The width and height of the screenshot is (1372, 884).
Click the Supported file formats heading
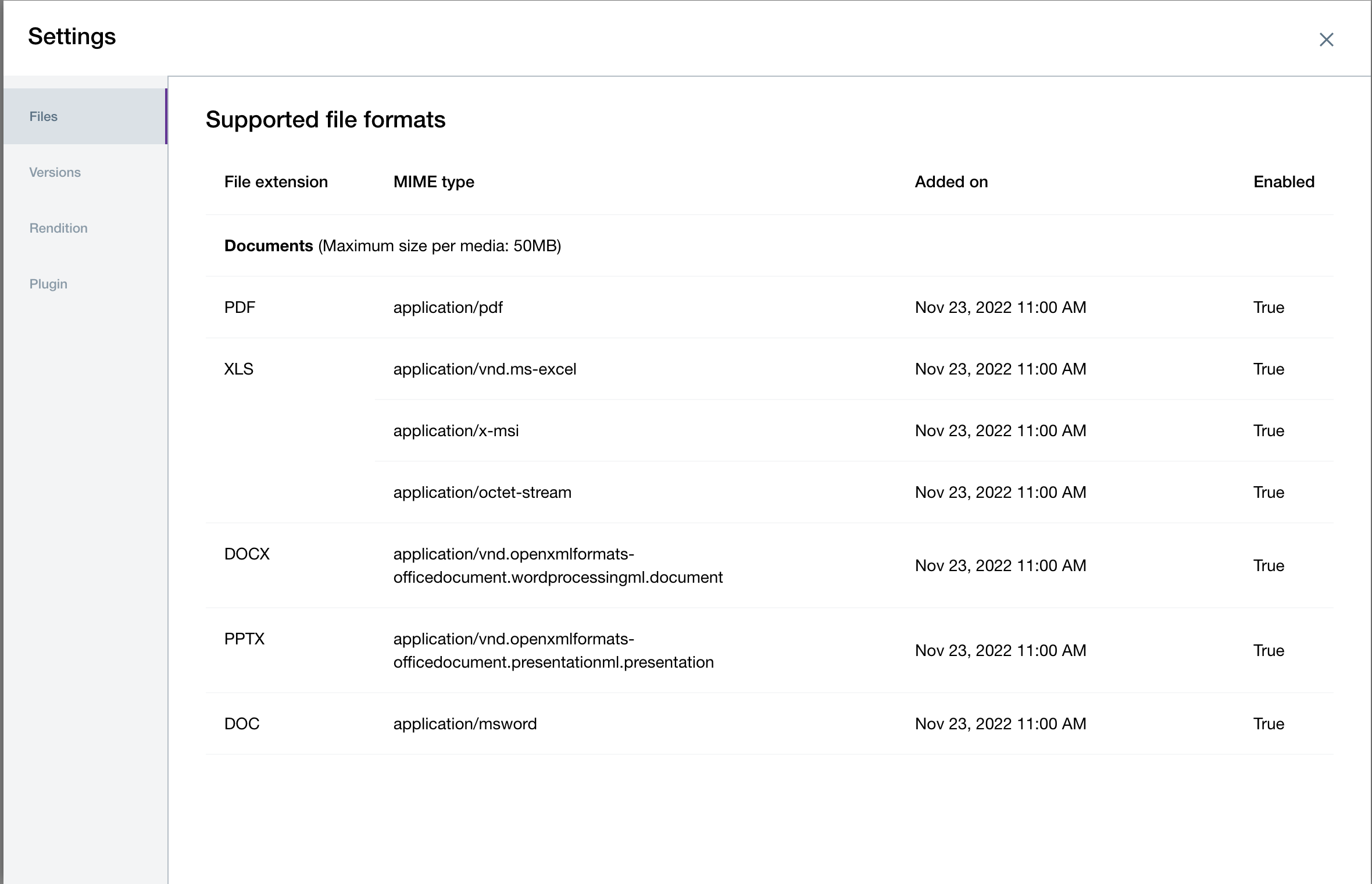point(325,120)
